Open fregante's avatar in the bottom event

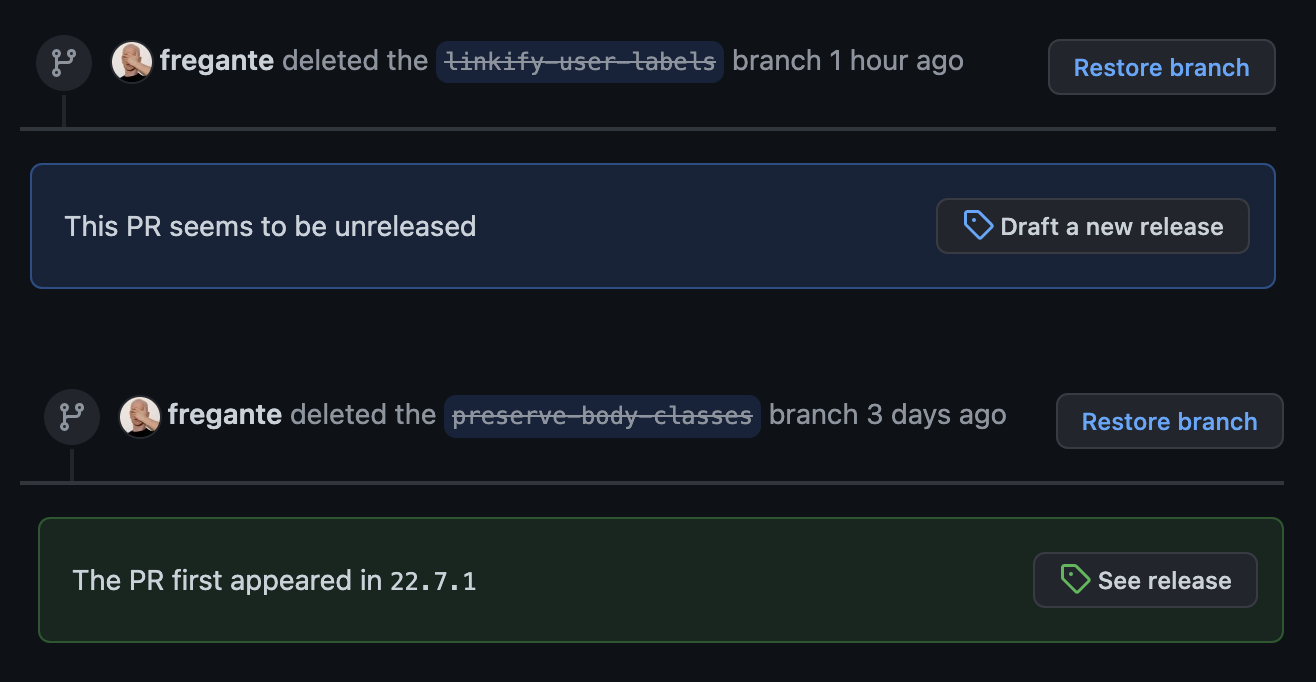pyautogui.click(x=140, y=416)
